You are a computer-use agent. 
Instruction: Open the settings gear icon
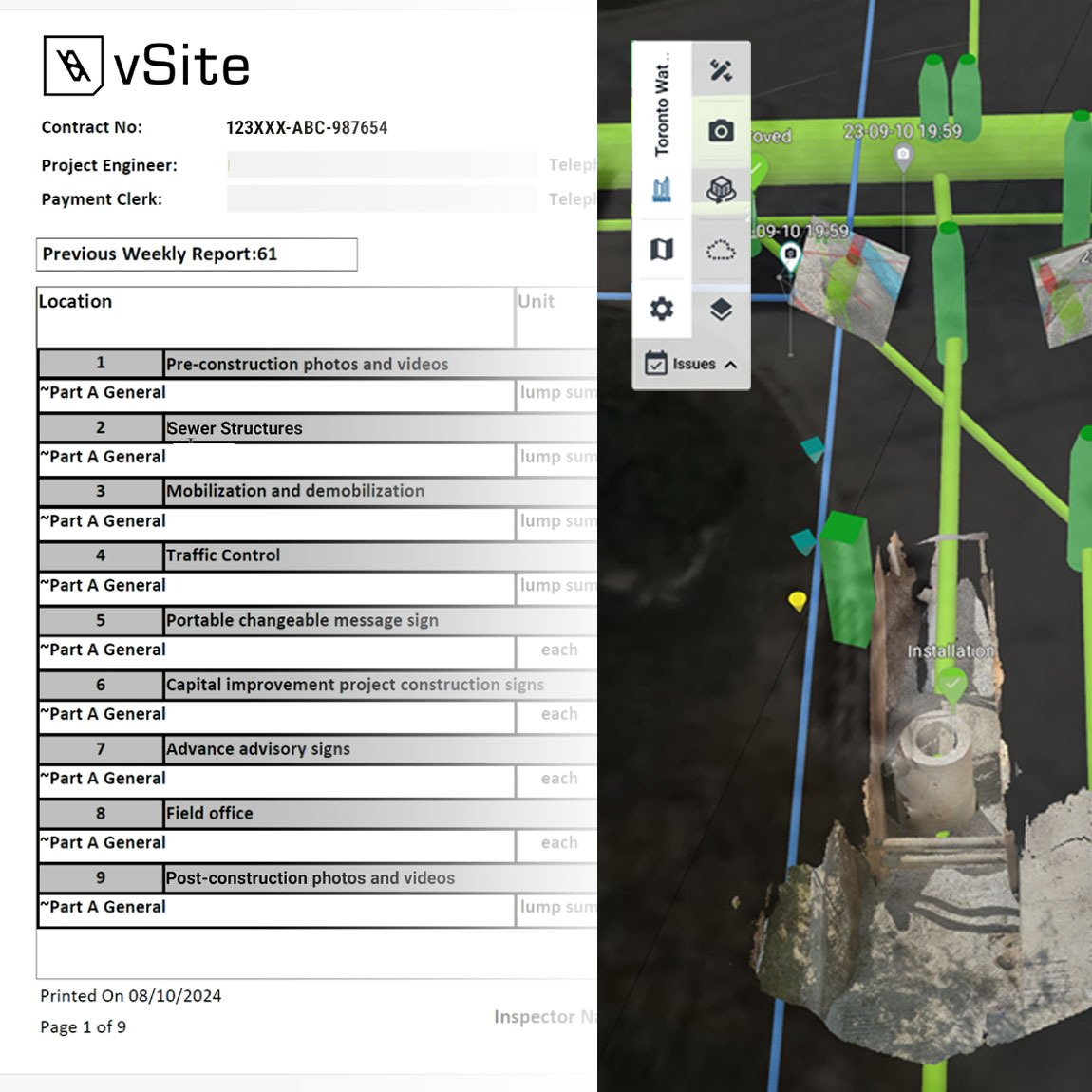(662, 309)
